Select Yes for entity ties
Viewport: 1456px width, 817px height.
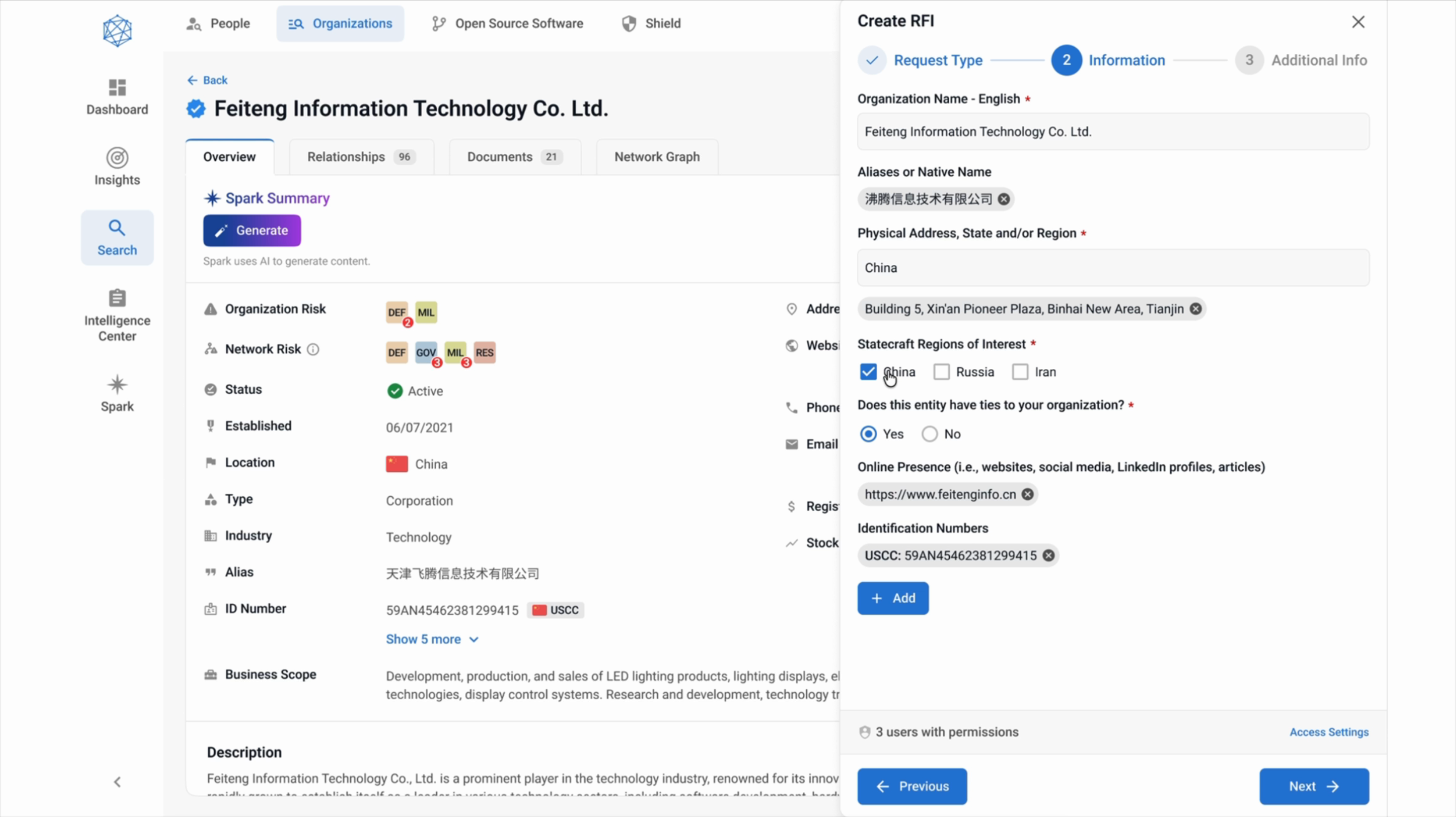(x=868, y=434)
